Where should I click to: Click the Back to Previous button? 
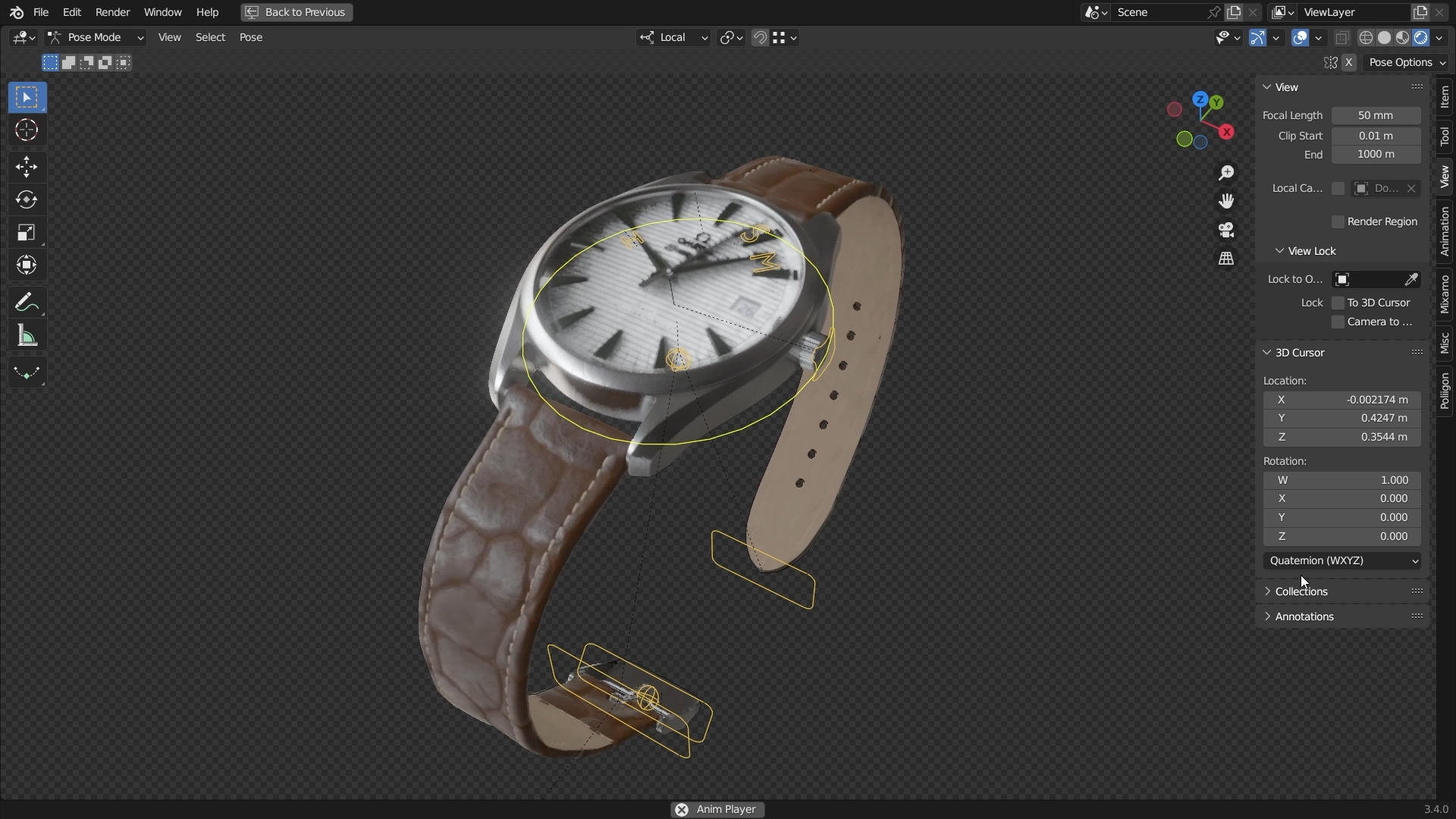coord(297,12)
